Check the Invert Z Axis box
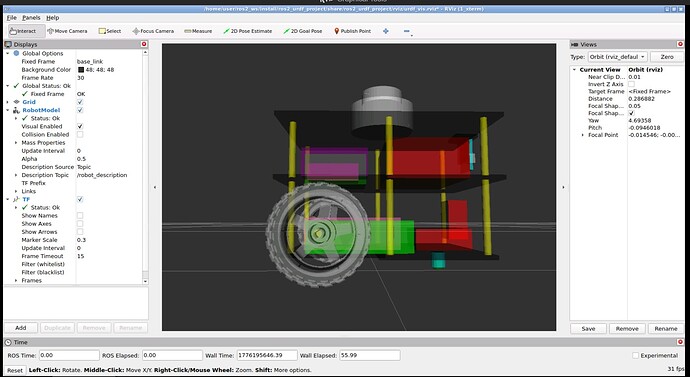Screen dimensions: 690x377 [631, 84]
